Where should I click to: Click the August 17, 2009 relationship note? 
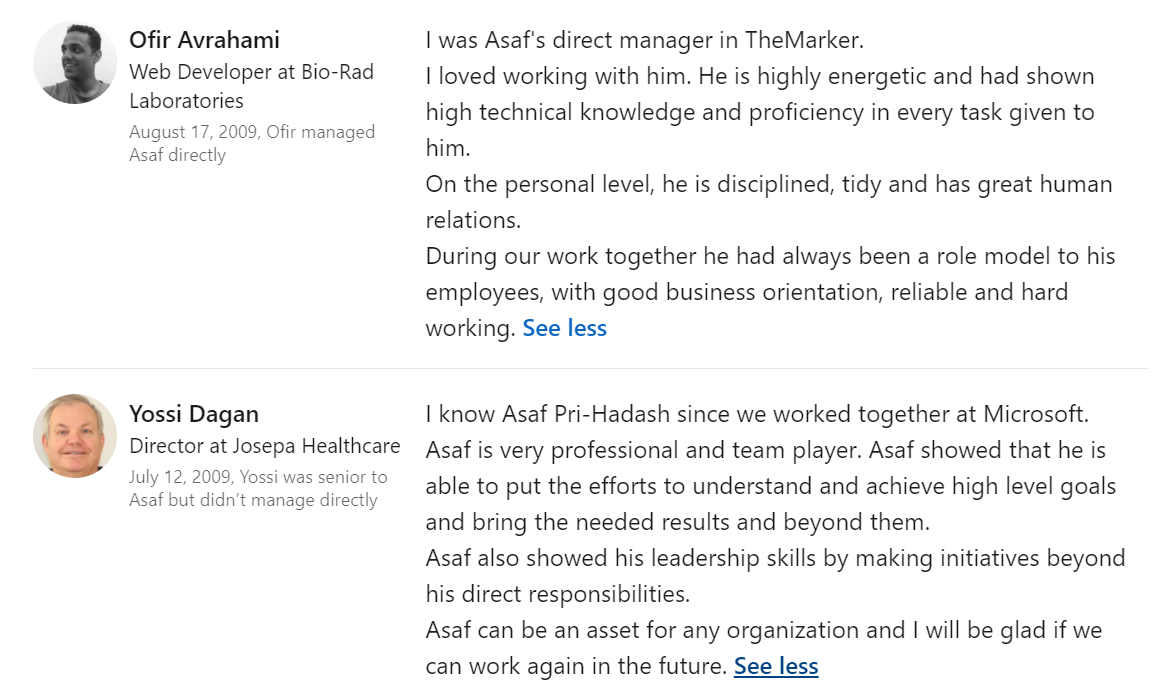(252, 143)
